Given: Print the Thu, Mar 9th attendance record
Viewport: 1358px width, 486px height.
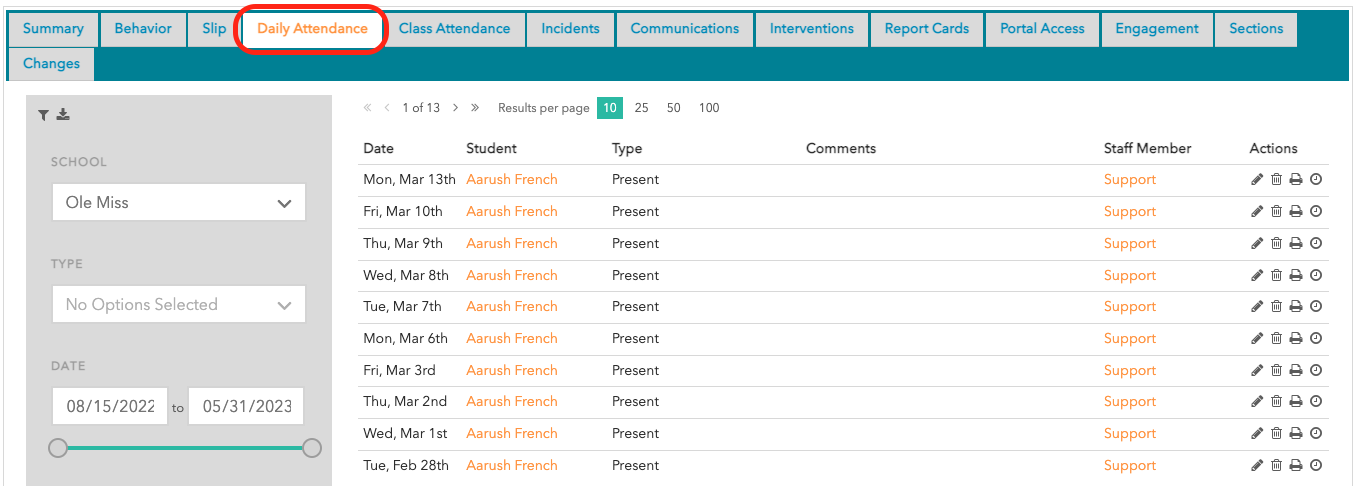Looking at the screenshot, I should coord(1296,244).
